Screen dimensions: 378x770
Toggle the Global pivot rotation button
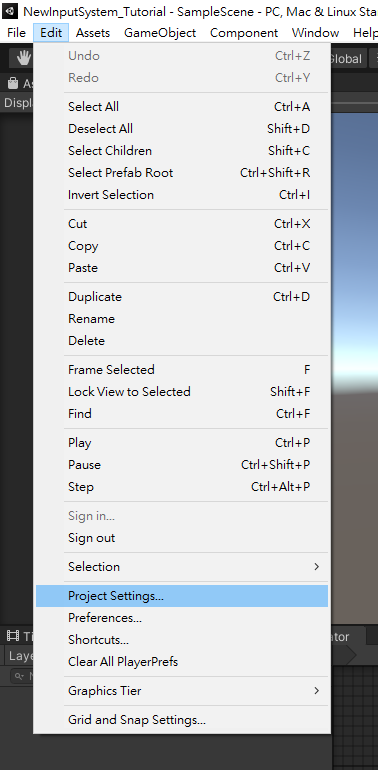coord(346,59)
